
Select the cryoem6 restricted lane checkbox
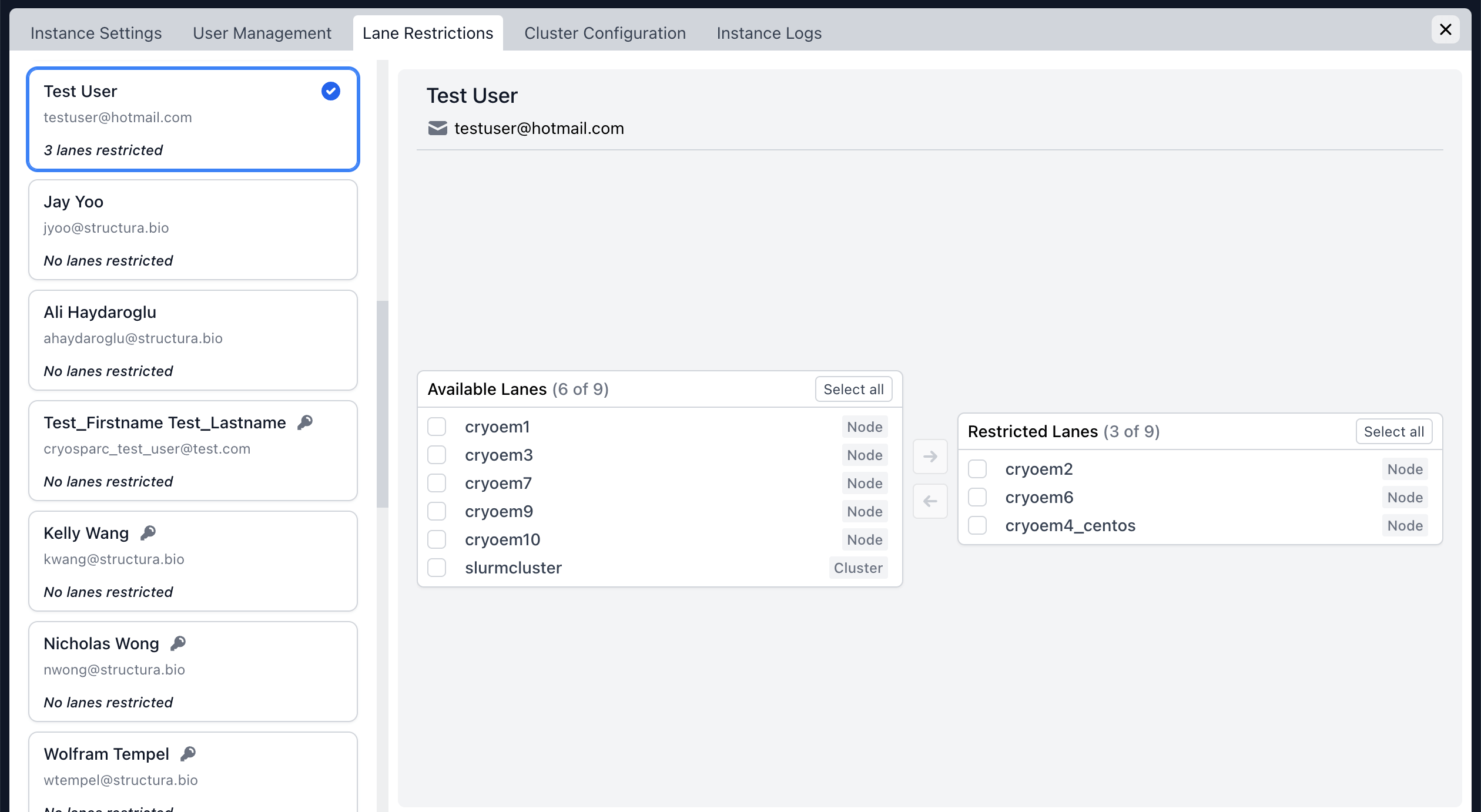[x=977, y=497]
